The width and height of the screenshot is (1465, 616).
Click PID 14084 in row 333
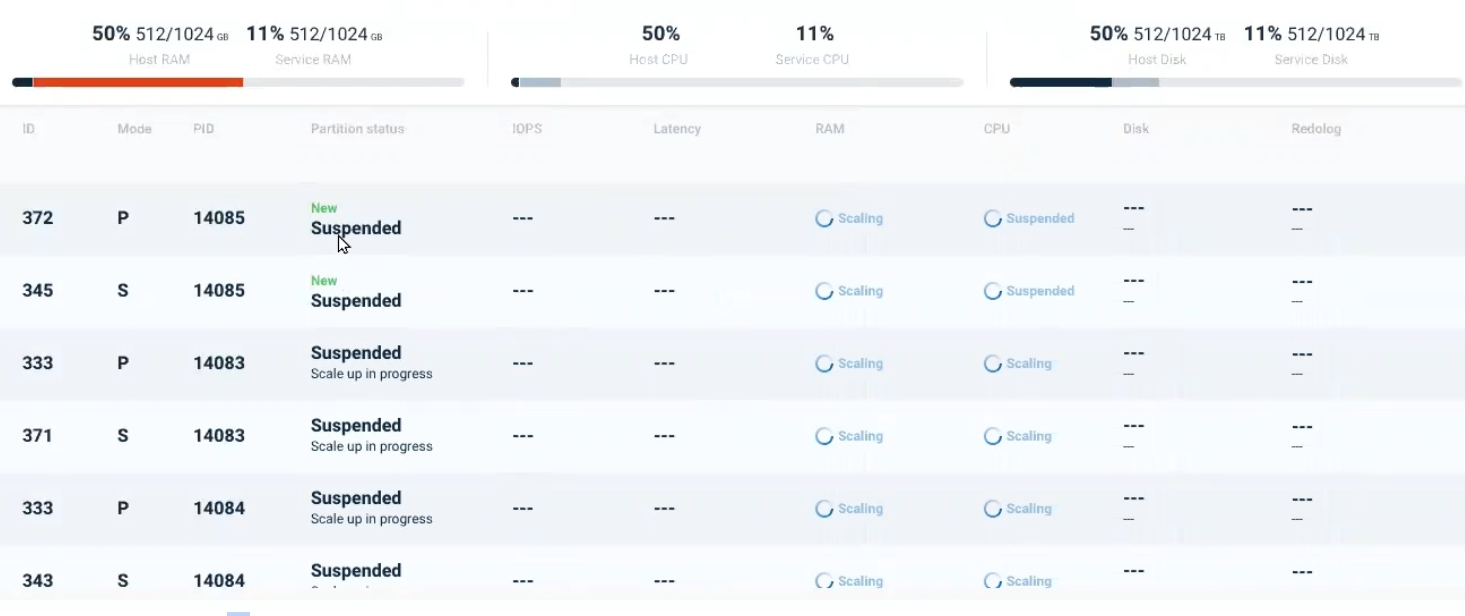click(x=219, y=508)
